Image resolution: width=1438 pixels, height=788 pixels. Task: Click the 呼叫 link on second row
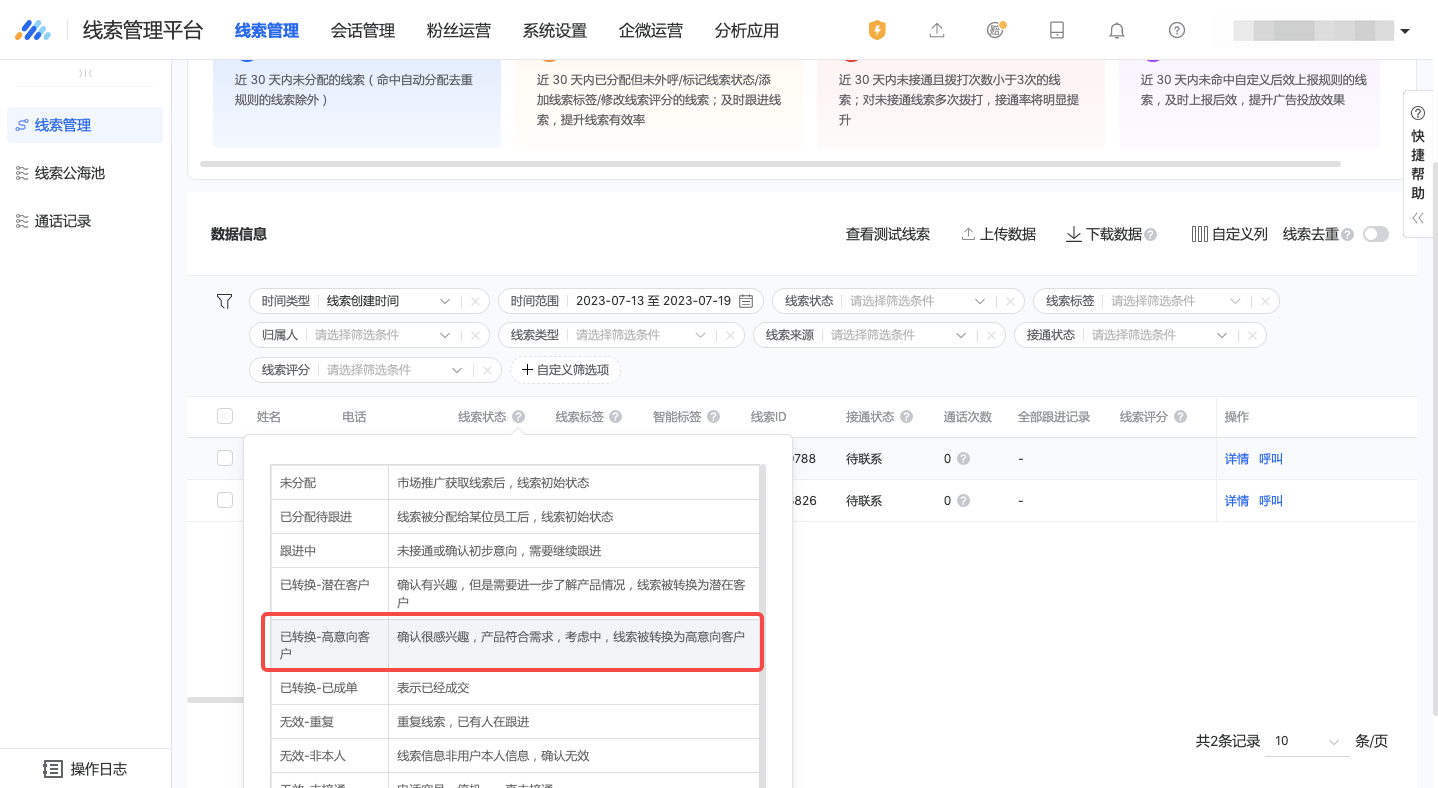1269,500
